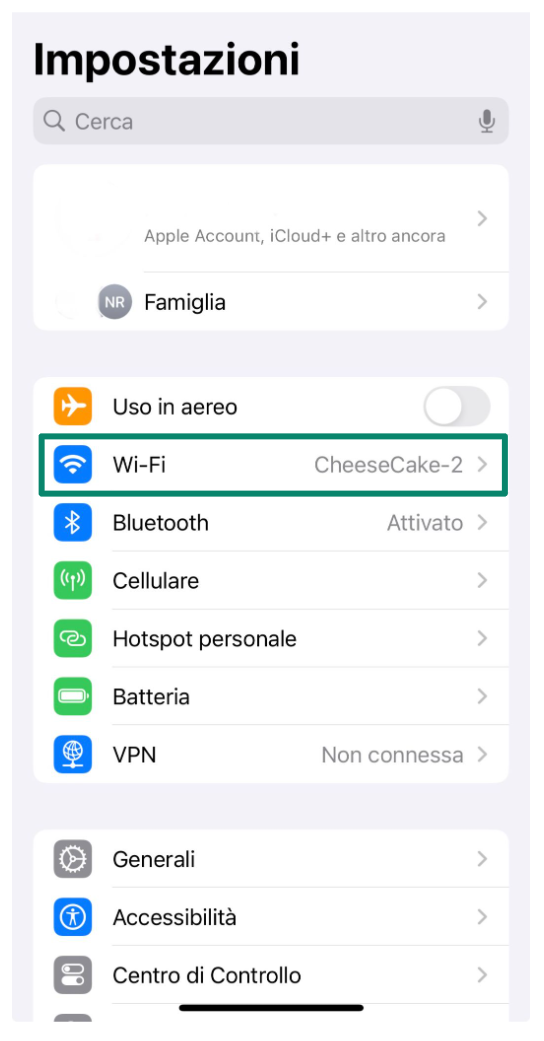Viewport: 544px width, 1041px height.
Task: Tap the Bluetooth icon
Action: click(72, 522)
